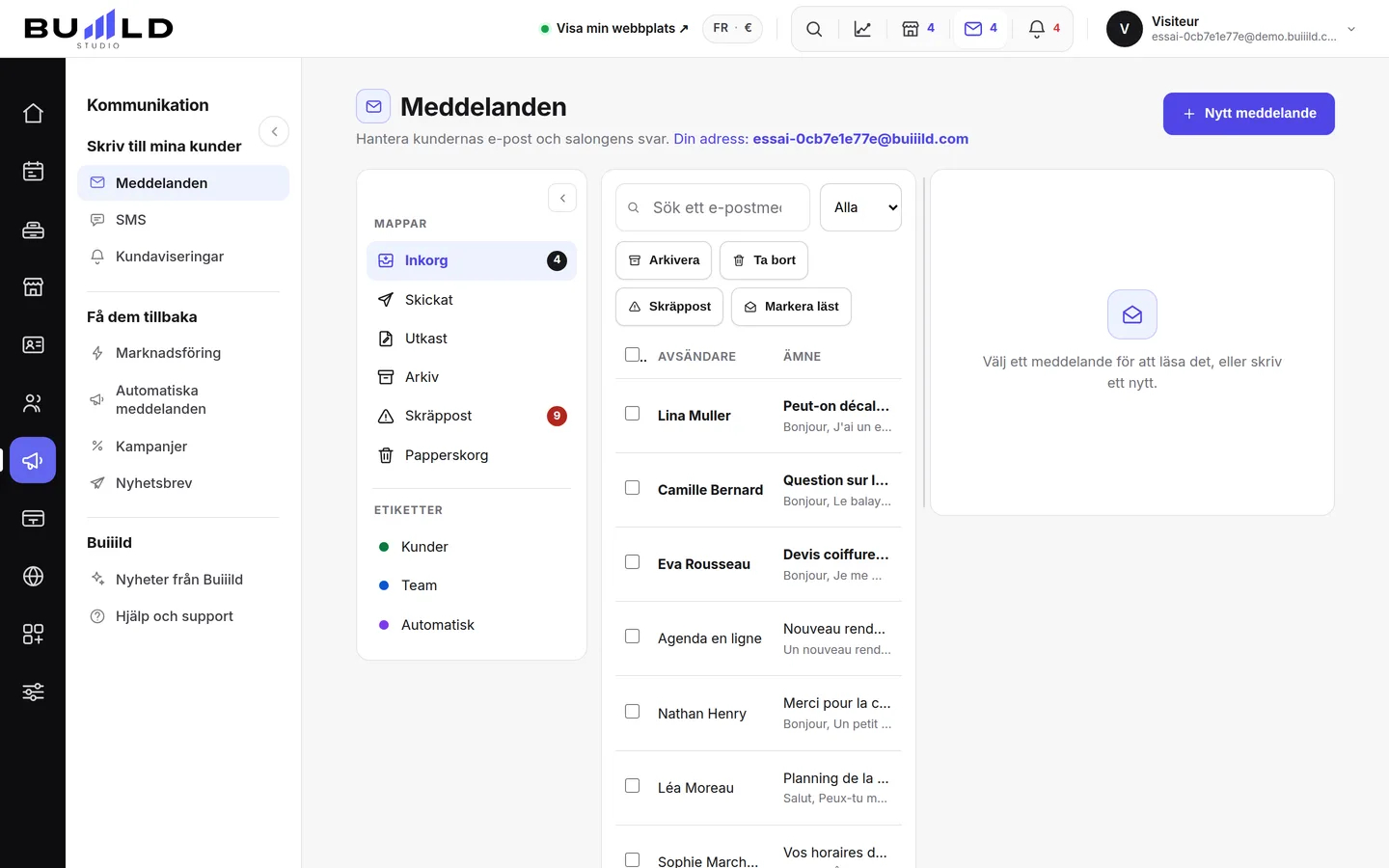The height and width of the screenshot is (868, 1389).
Task: Open the shop notifications icon with 4
Action: [x=918, y=29]
